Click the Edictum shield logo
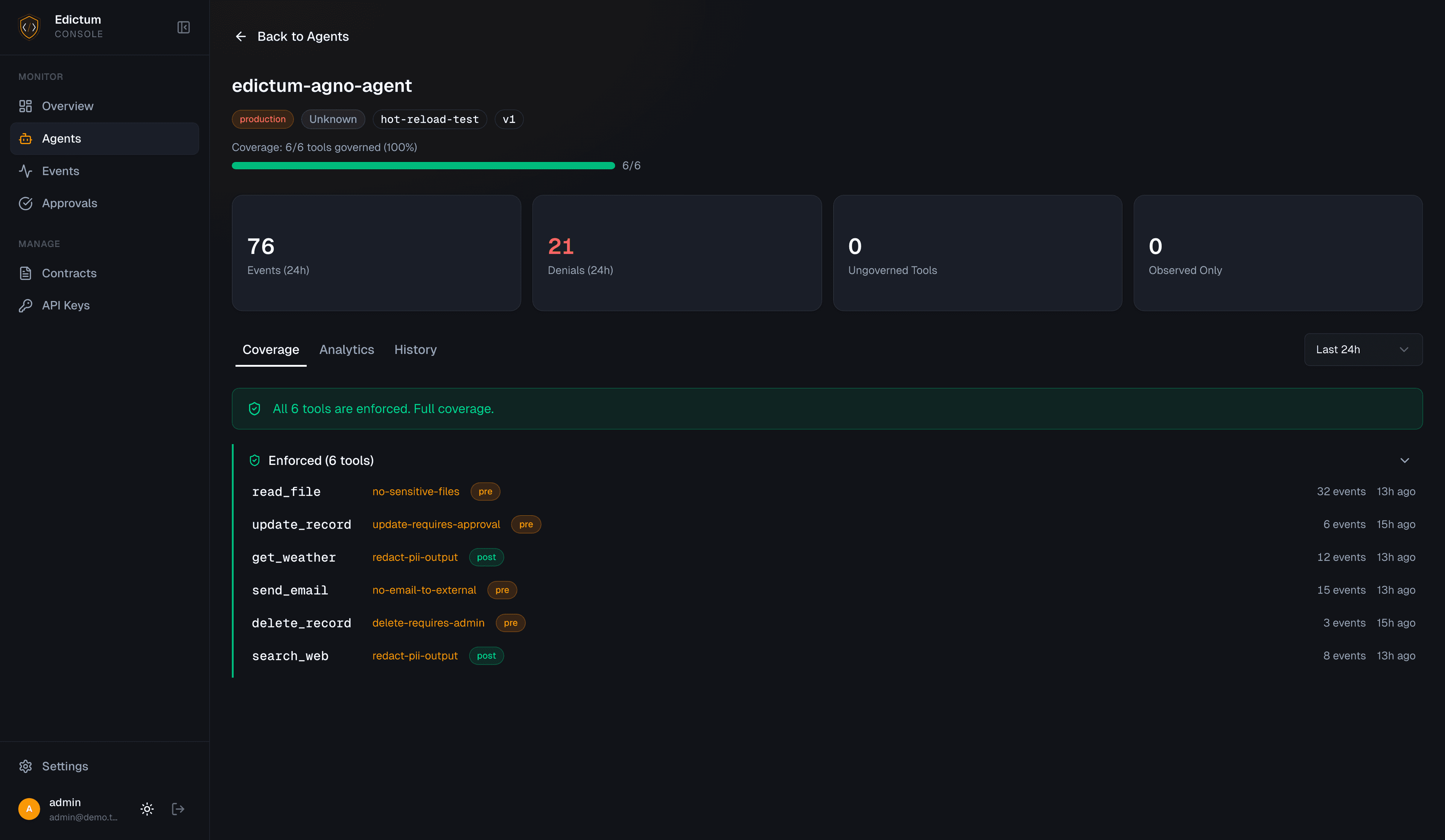Screen dimensions: 1445x840 point(29,26)
